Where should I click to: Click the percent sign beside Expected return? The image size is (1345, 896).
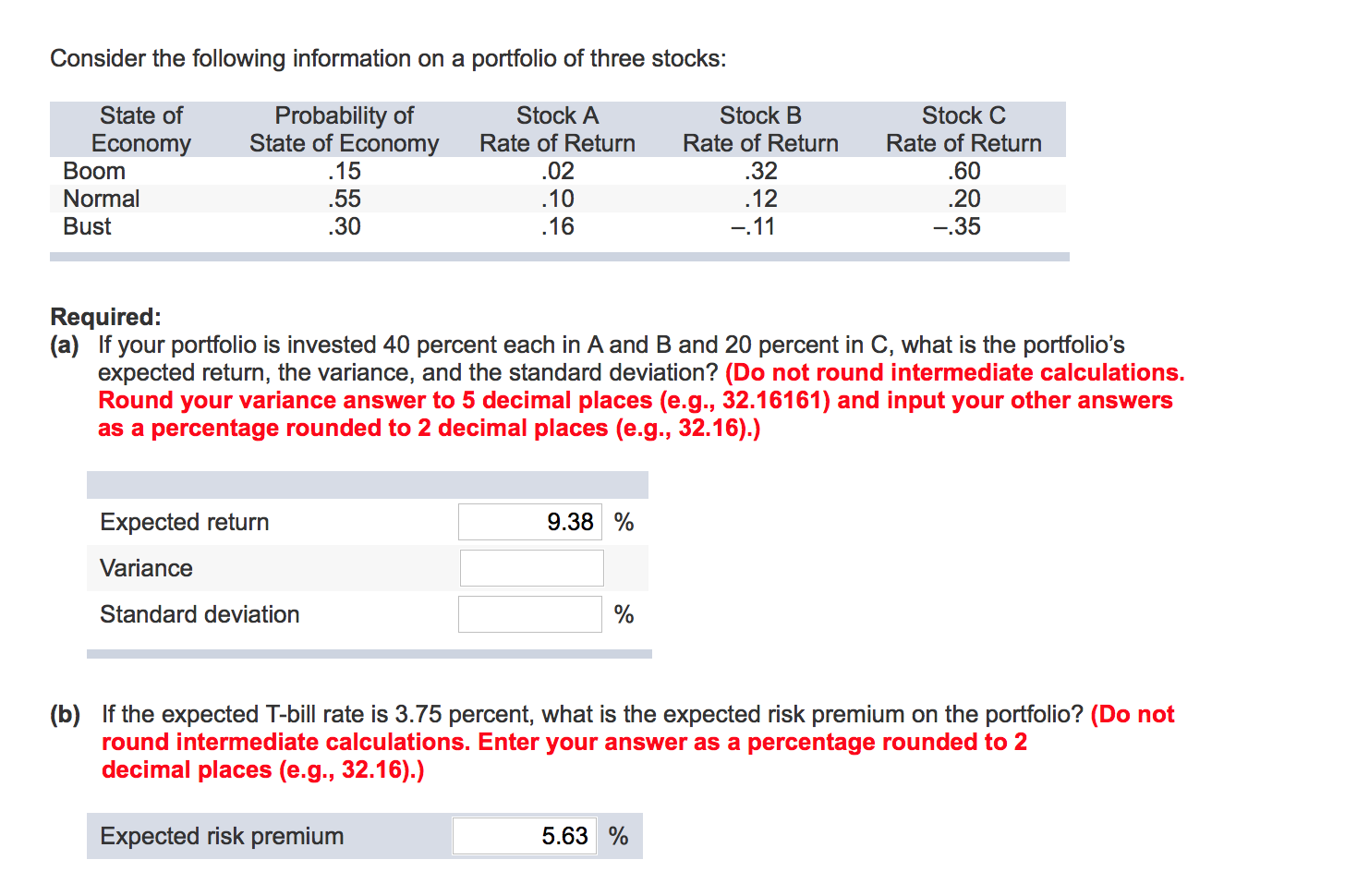(624, 521)
